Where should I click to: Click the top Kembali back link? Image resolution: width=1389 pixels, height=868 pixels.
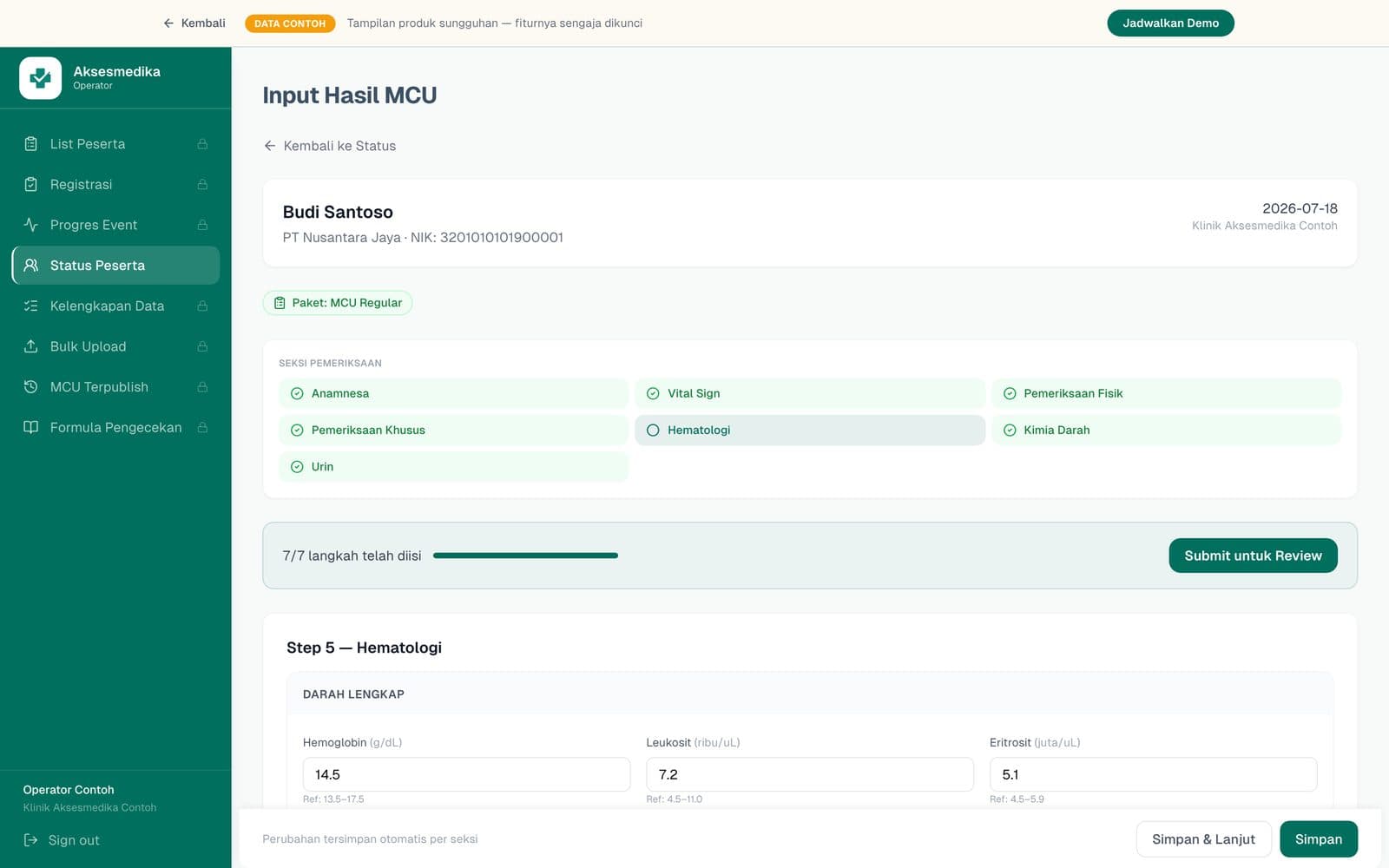(x=194, y=23)
